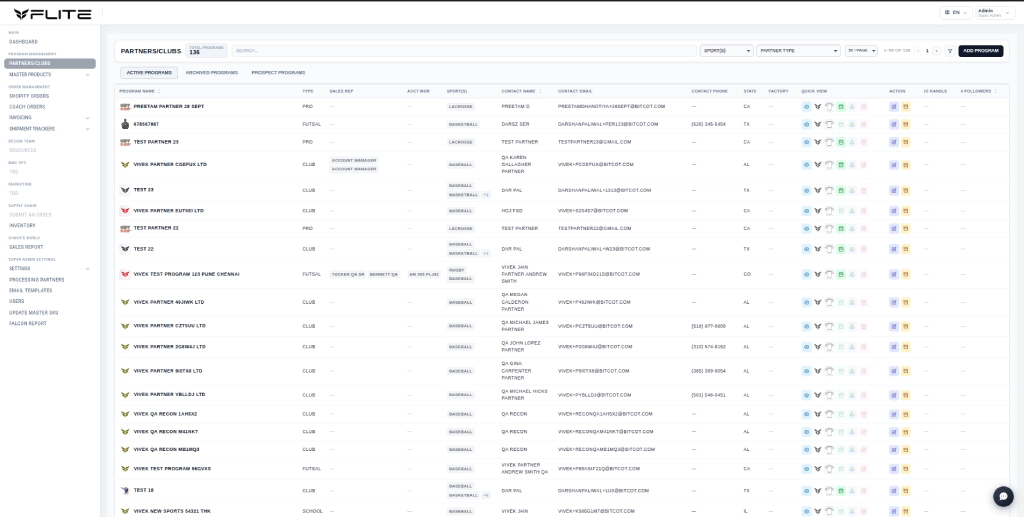1024x517 pixels.
Task: Select Partners/Clubs in sidebar
Action: click(50, 63)
